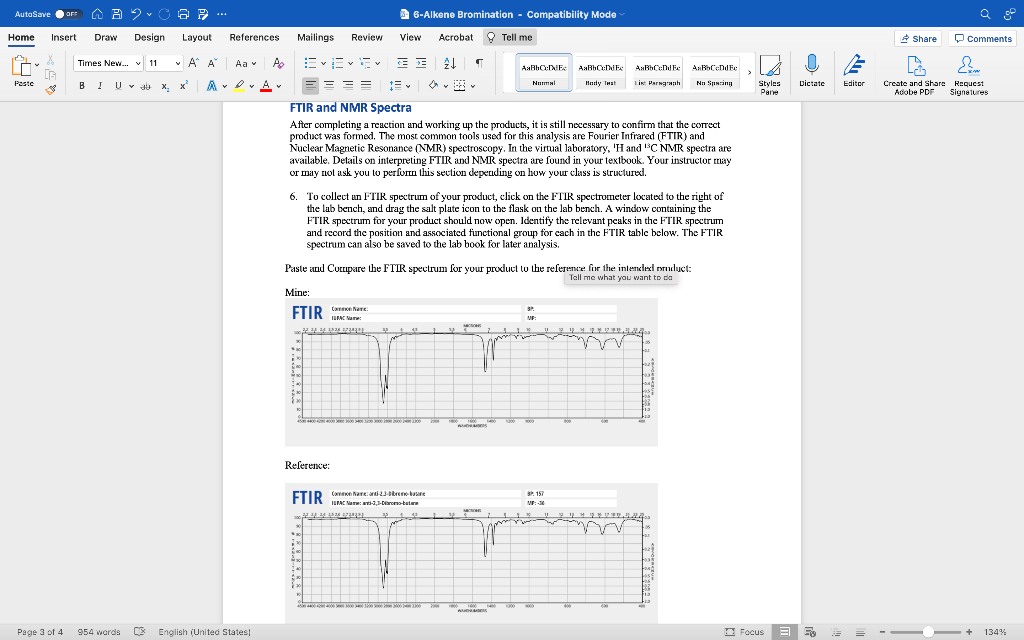Toggle underline formatting

click(118, 86)
